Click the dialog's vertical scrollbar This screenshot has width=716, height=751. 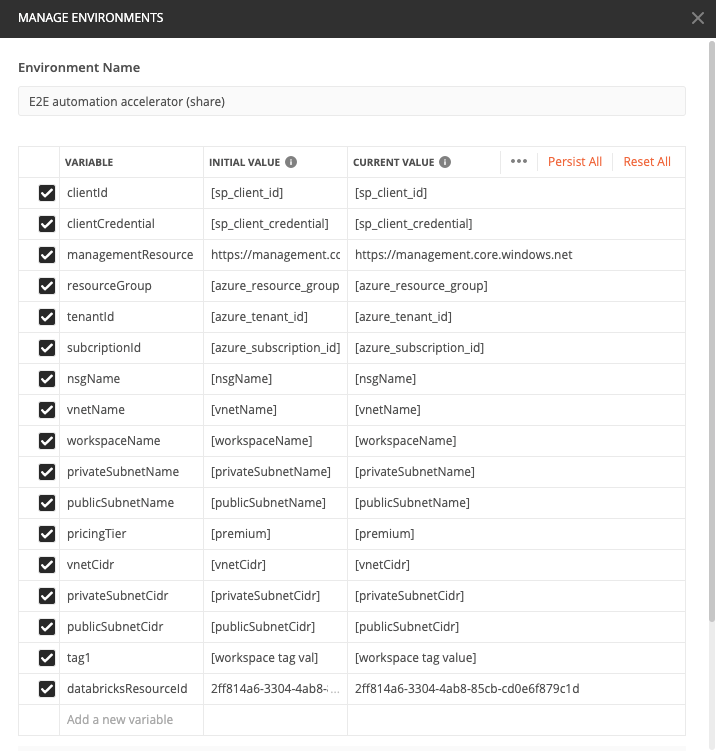tap(711, 300)
